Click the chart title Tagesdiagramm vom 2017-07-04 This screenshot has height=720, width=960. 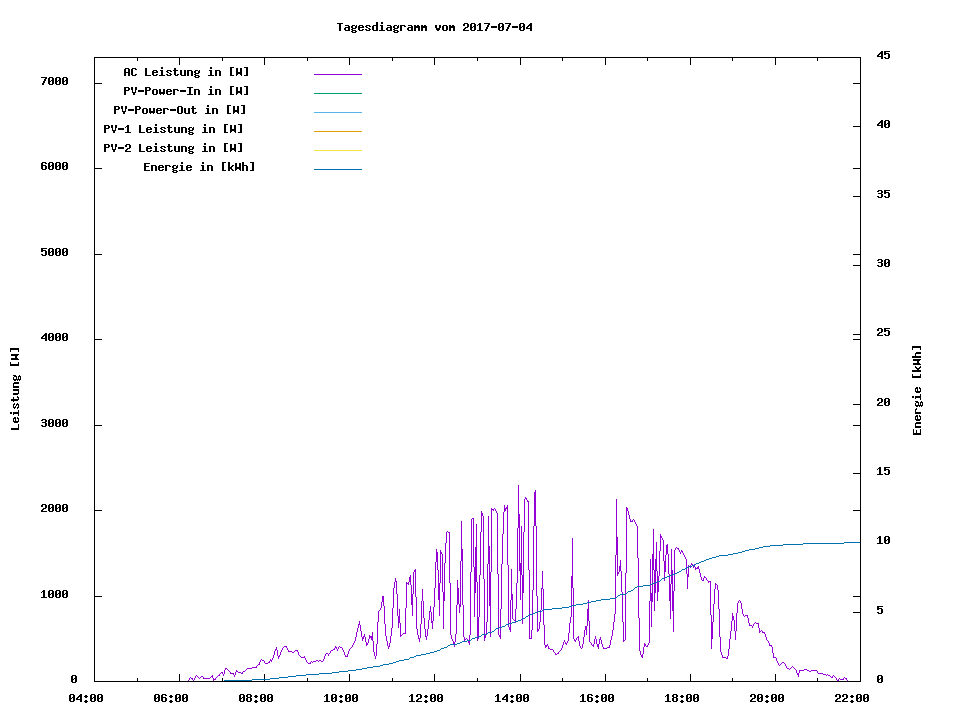tap(434, 27)
